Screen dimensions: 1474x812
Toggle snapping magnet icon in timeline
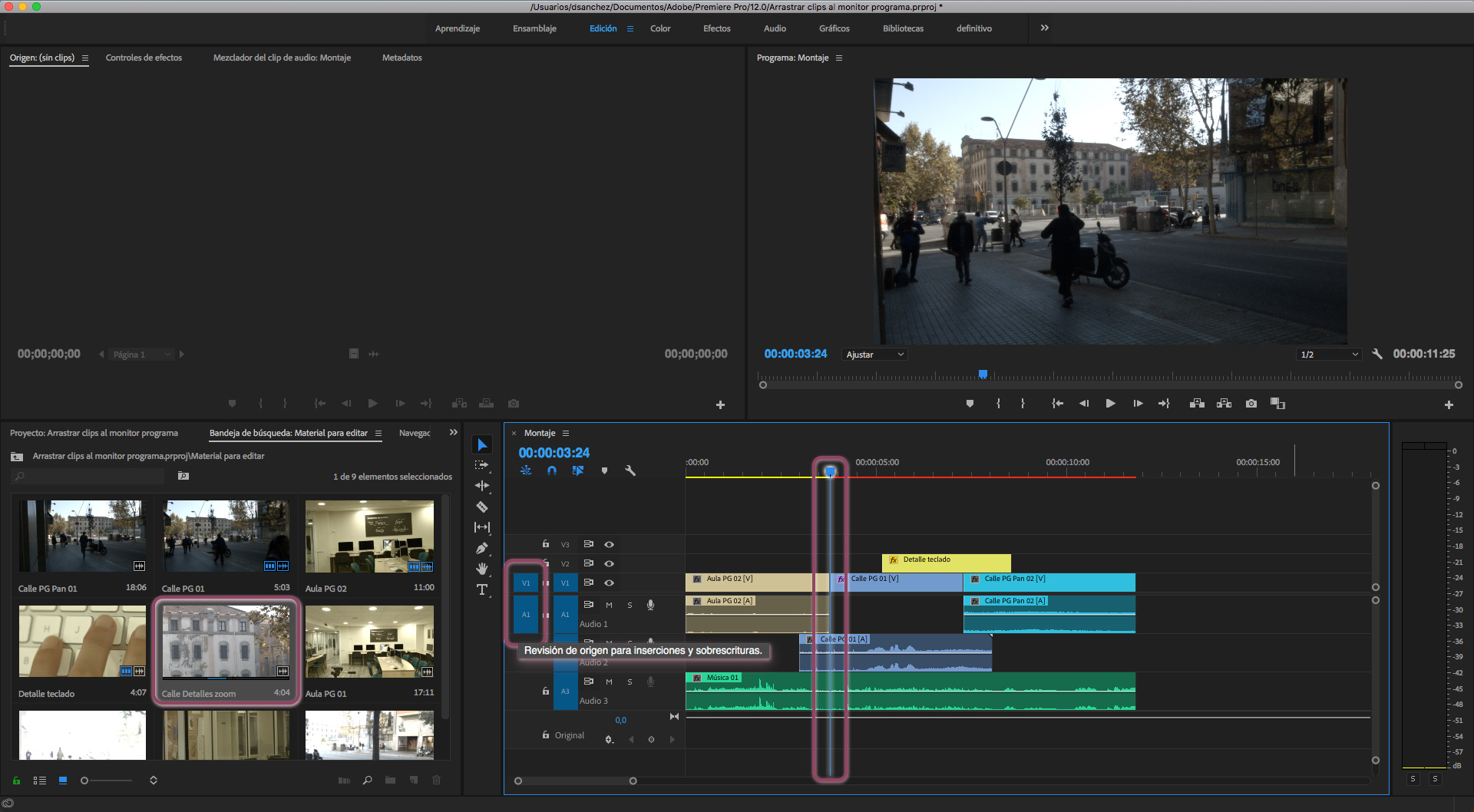tap(552, 470)
